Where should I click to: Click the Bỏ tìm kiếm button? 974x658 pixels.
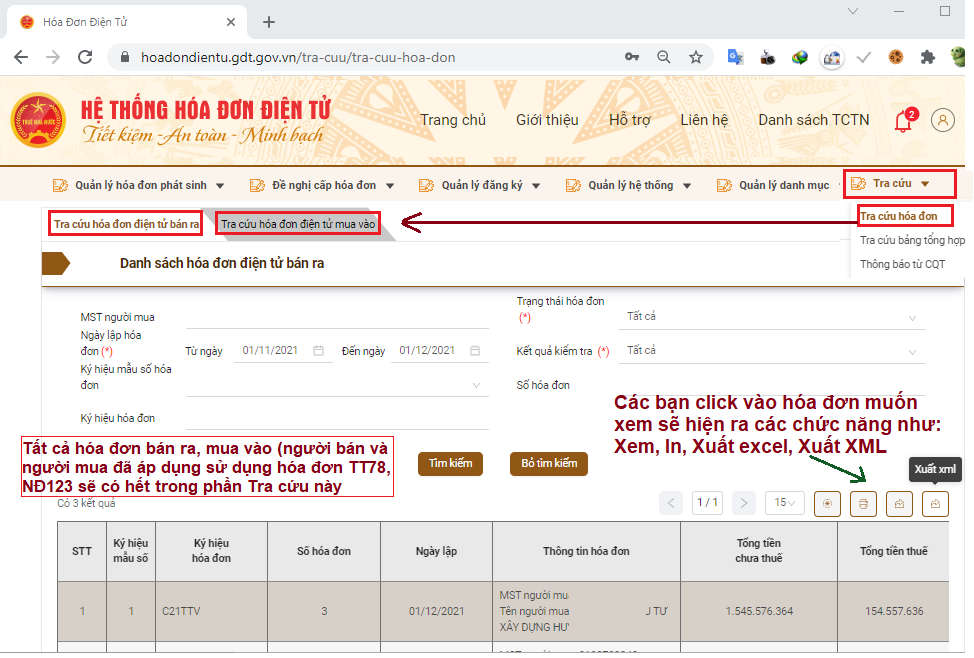coord(548,463)
